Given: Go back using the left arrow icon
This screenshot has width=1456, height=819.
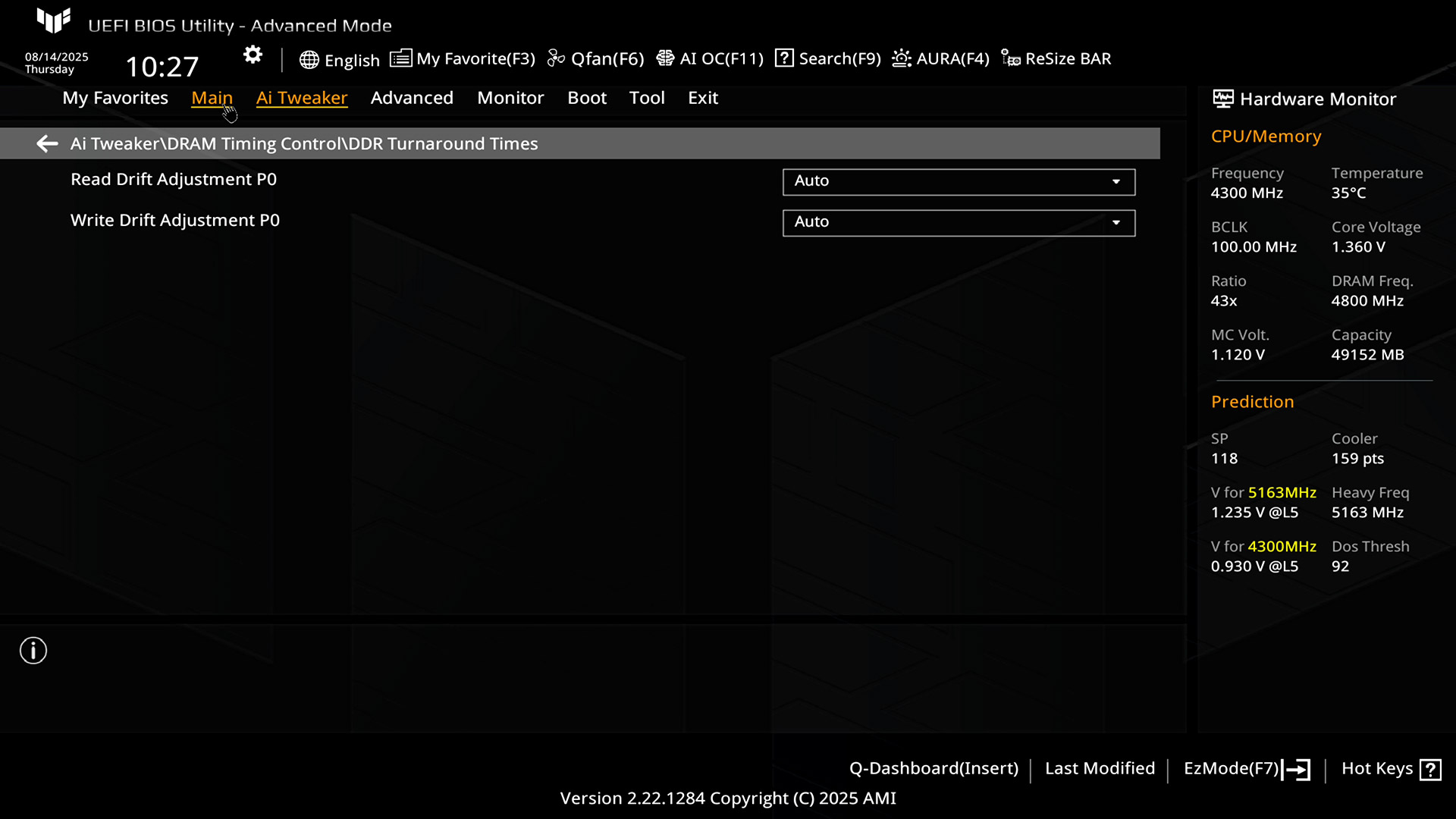Looking at the screenshot, I should point(47,143).
